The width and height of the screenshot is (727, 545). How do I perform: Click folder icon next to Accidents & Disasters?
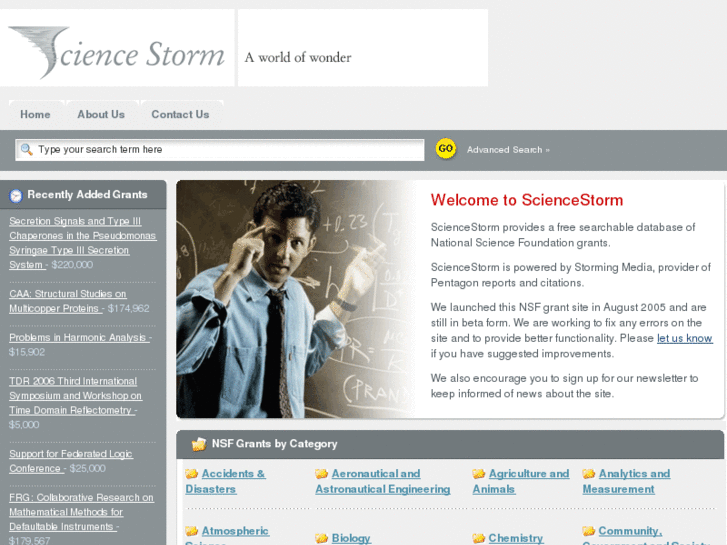coord(191,474)
